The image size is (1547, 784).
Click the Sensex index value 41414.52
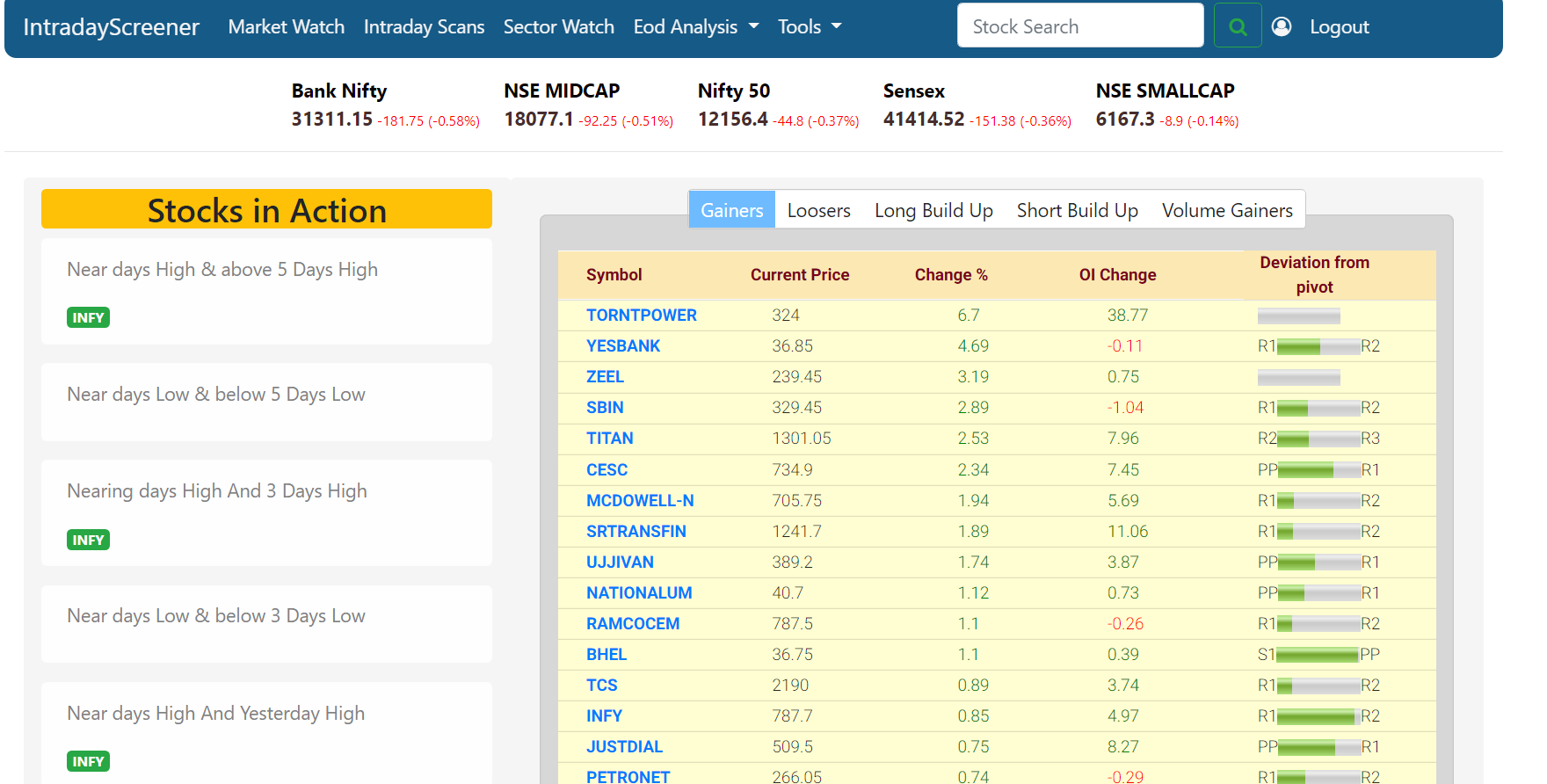click(x=924, y=119)
